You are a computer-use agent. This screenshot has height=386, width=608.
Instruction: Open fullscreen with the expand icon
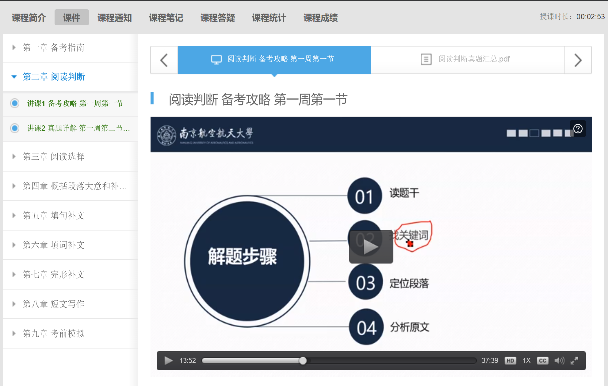574,361
